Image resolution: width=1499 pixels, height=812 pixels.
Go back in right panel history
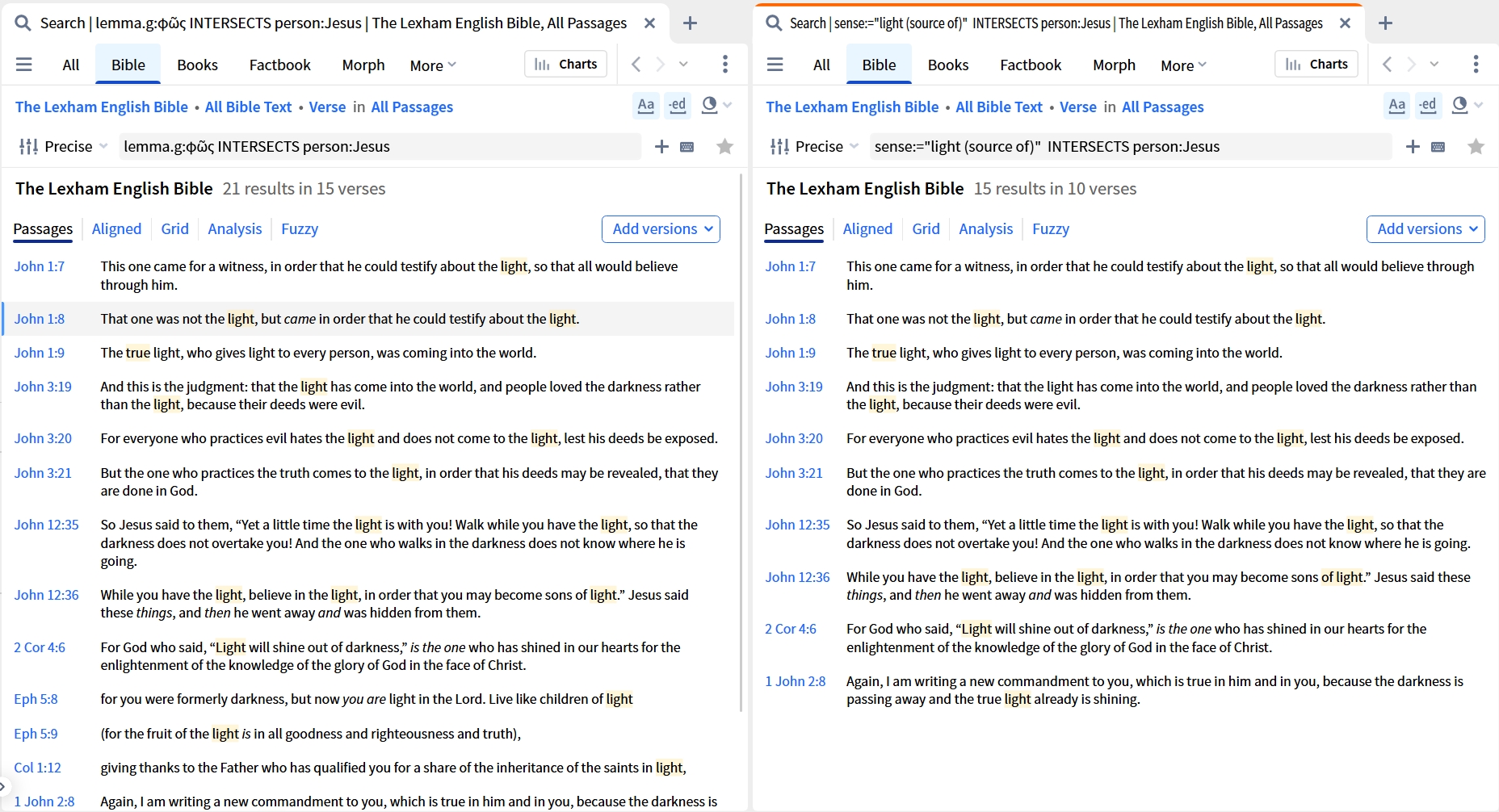tap(1388, 65)
